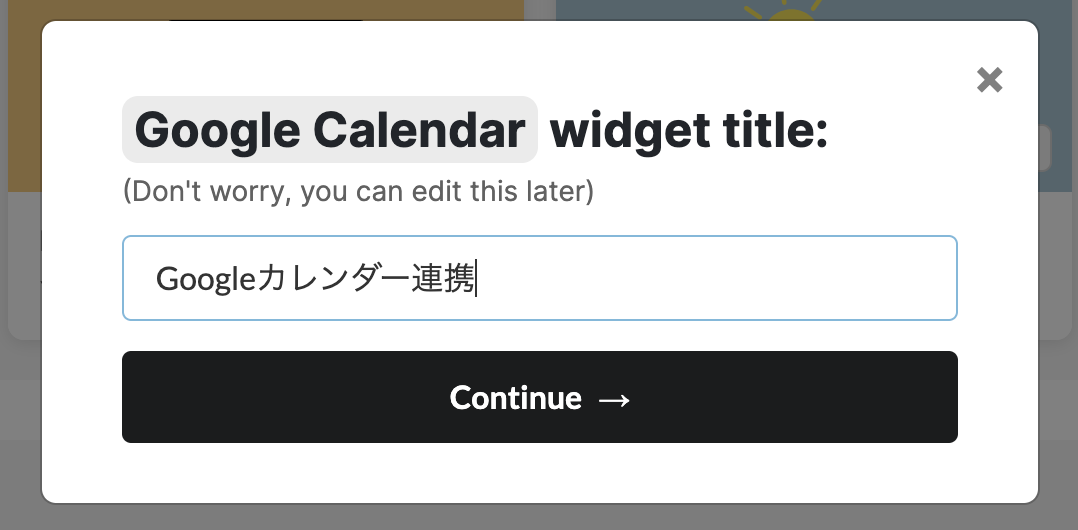Viewport: 1078px width, 530px height.
Task: Close the widget title dialog
Action: (989, 80)
